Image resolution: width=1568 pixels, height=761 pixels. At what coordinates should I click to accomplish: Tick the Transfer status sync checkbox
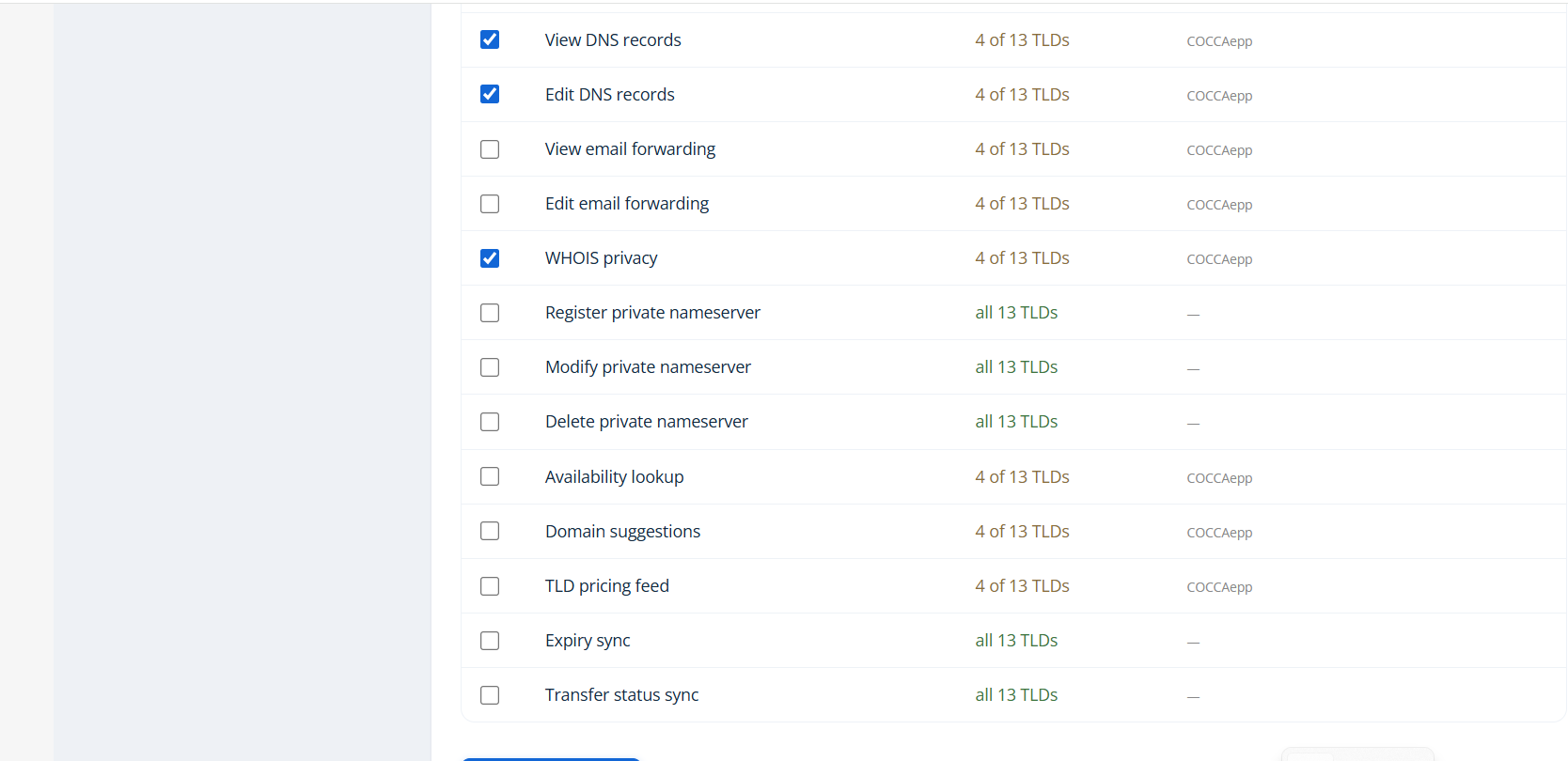coord(490,695)
